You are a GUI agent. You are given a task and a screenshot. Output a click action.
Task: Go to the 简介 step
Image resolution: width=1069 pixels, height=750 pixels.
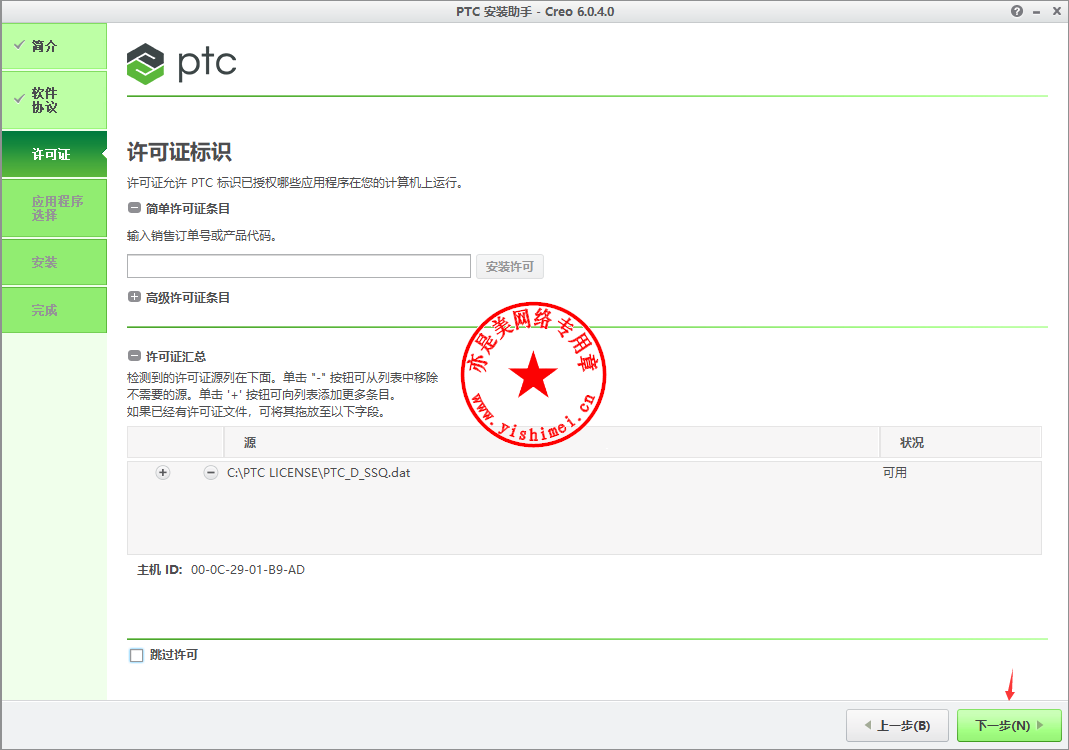[55, 46]
